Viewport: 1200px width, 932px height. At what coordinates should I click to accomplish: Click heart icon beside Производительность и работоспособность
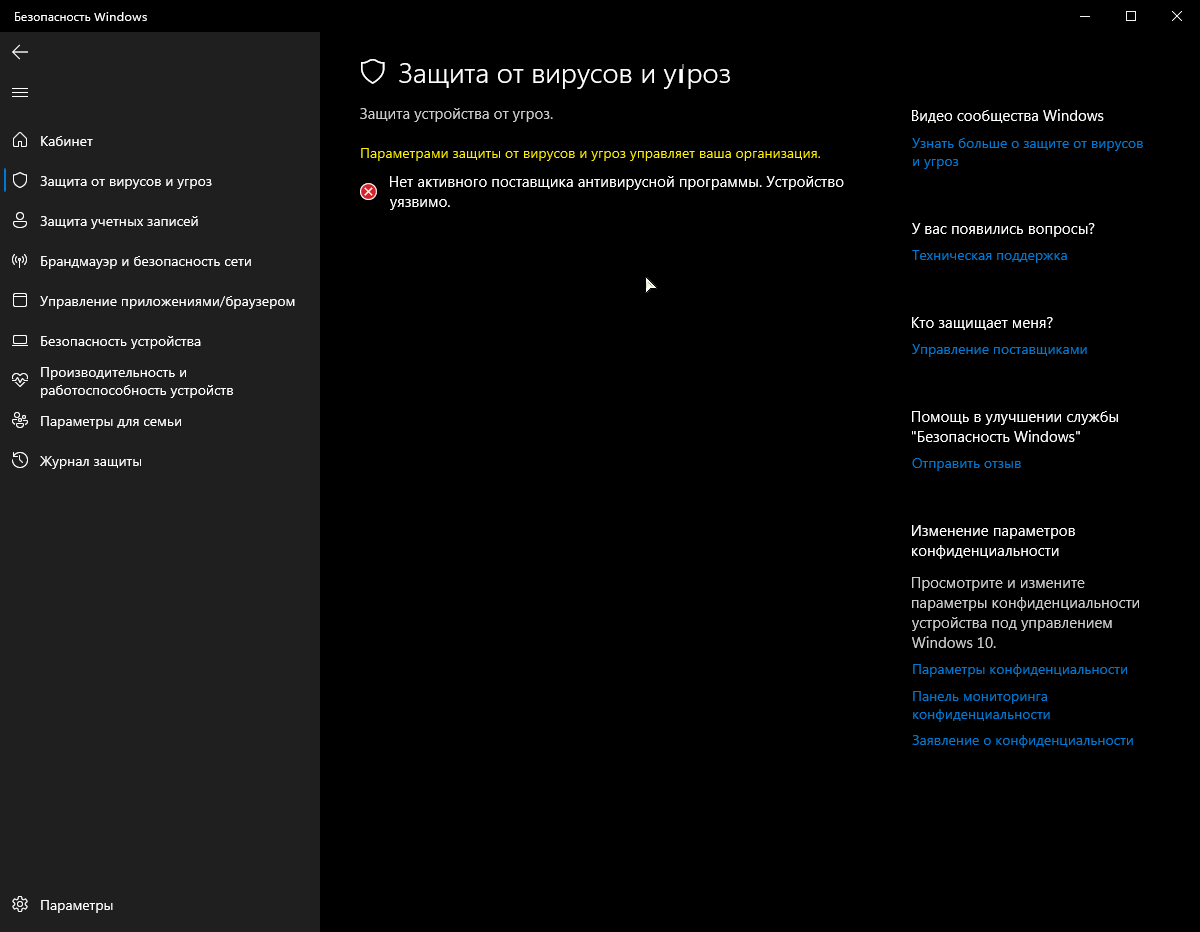(20, 381)
